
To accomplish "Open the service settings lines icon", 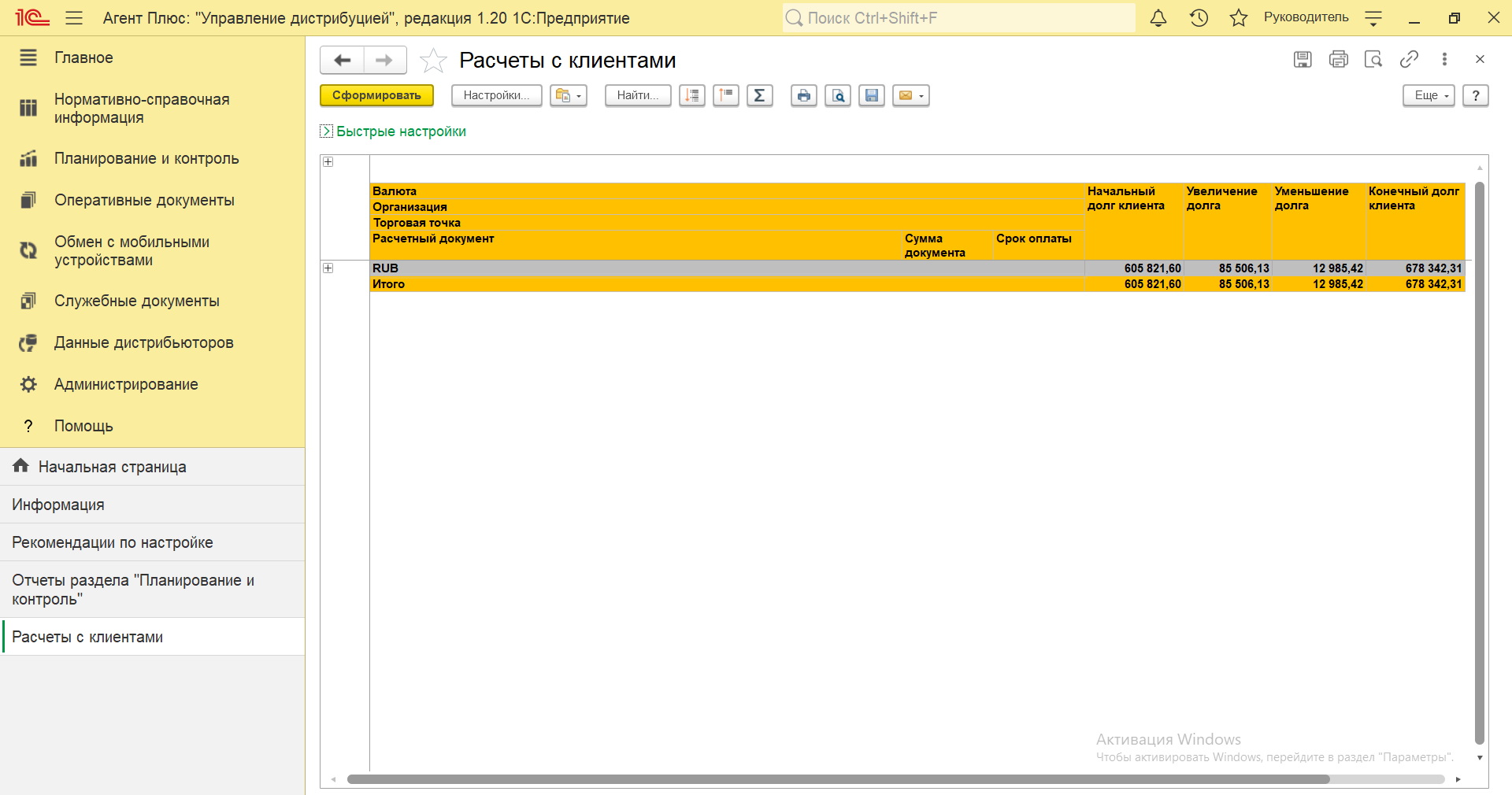I will coord(1373,18).
